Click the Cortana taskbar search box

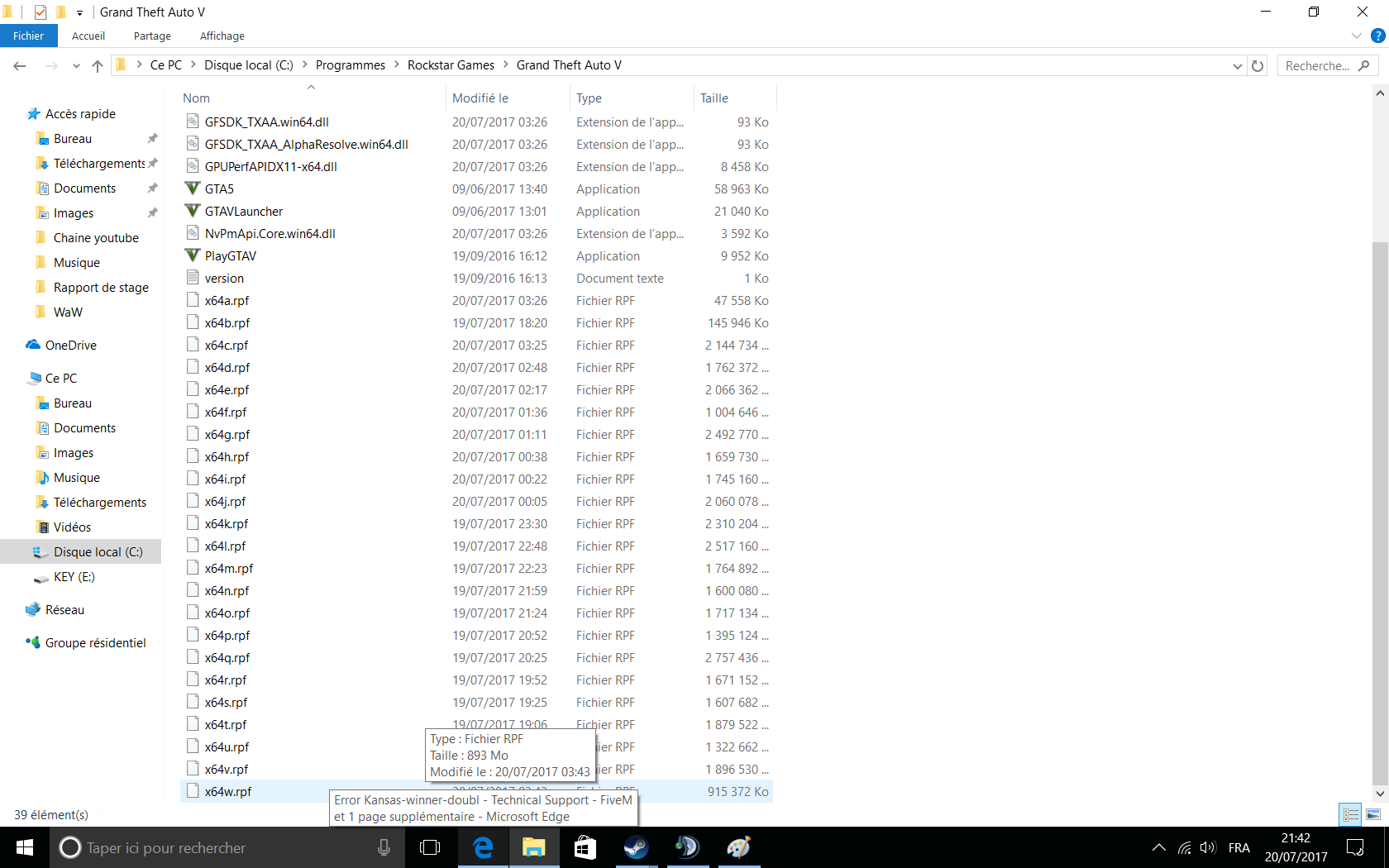(227, 847)
